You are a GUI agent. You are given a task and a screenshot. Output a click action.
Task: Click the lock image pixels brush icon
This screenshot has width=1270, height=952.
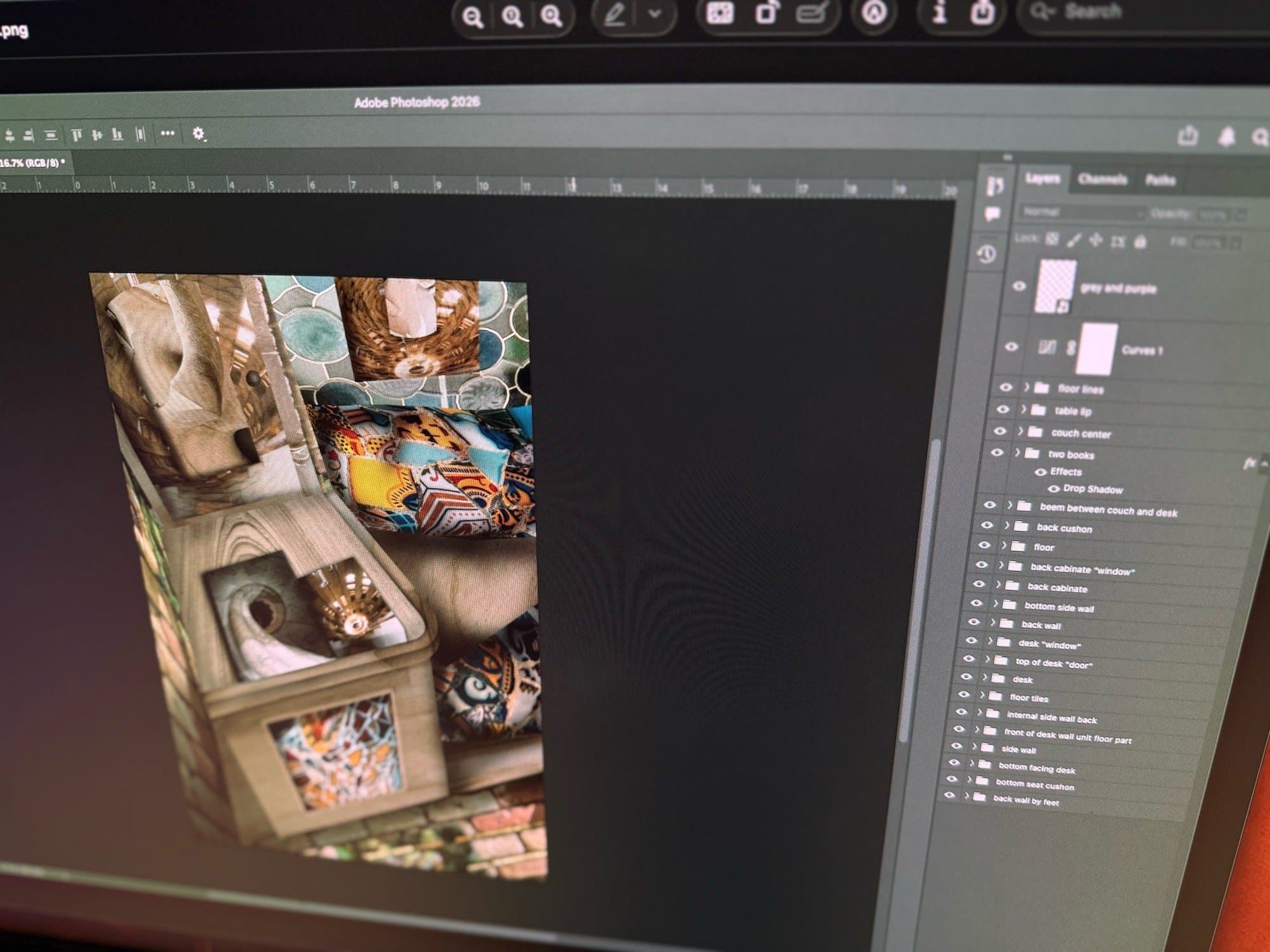coord(1074,240)
